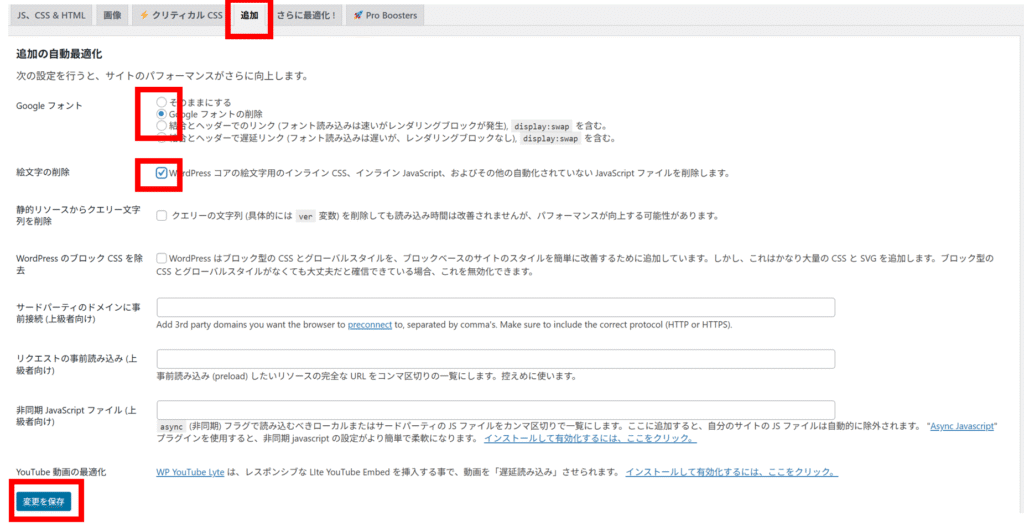Click the rocket icon on Pro Boosters tab
Screen dimensions: 1024x527
(358, 15)
